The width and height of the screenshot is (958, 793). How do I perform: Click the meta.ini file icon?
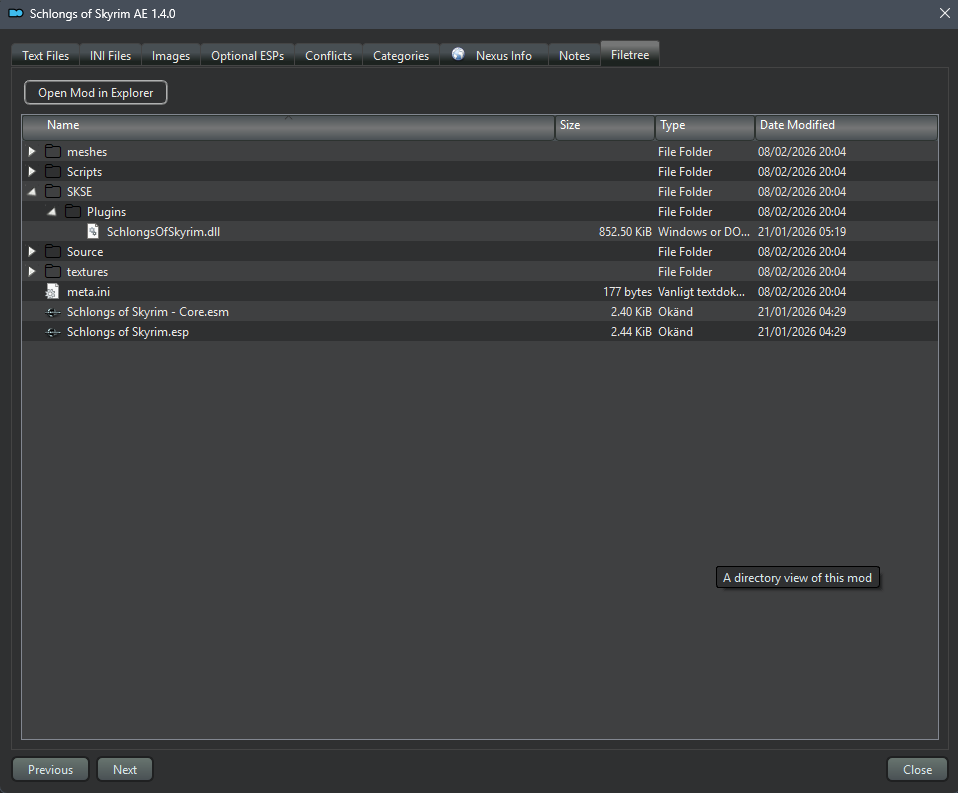click(x=53, y=291)
